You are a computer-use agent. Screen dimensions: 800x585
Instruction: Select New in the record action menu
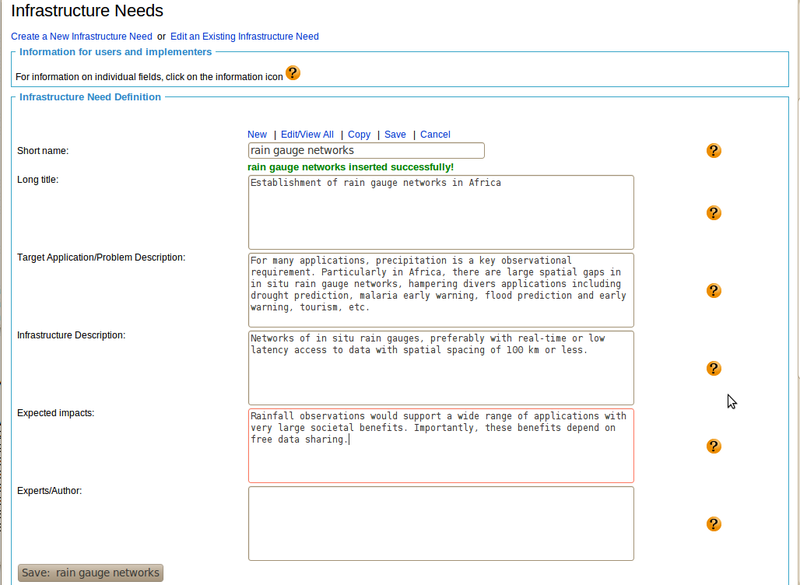coord(257,134)
